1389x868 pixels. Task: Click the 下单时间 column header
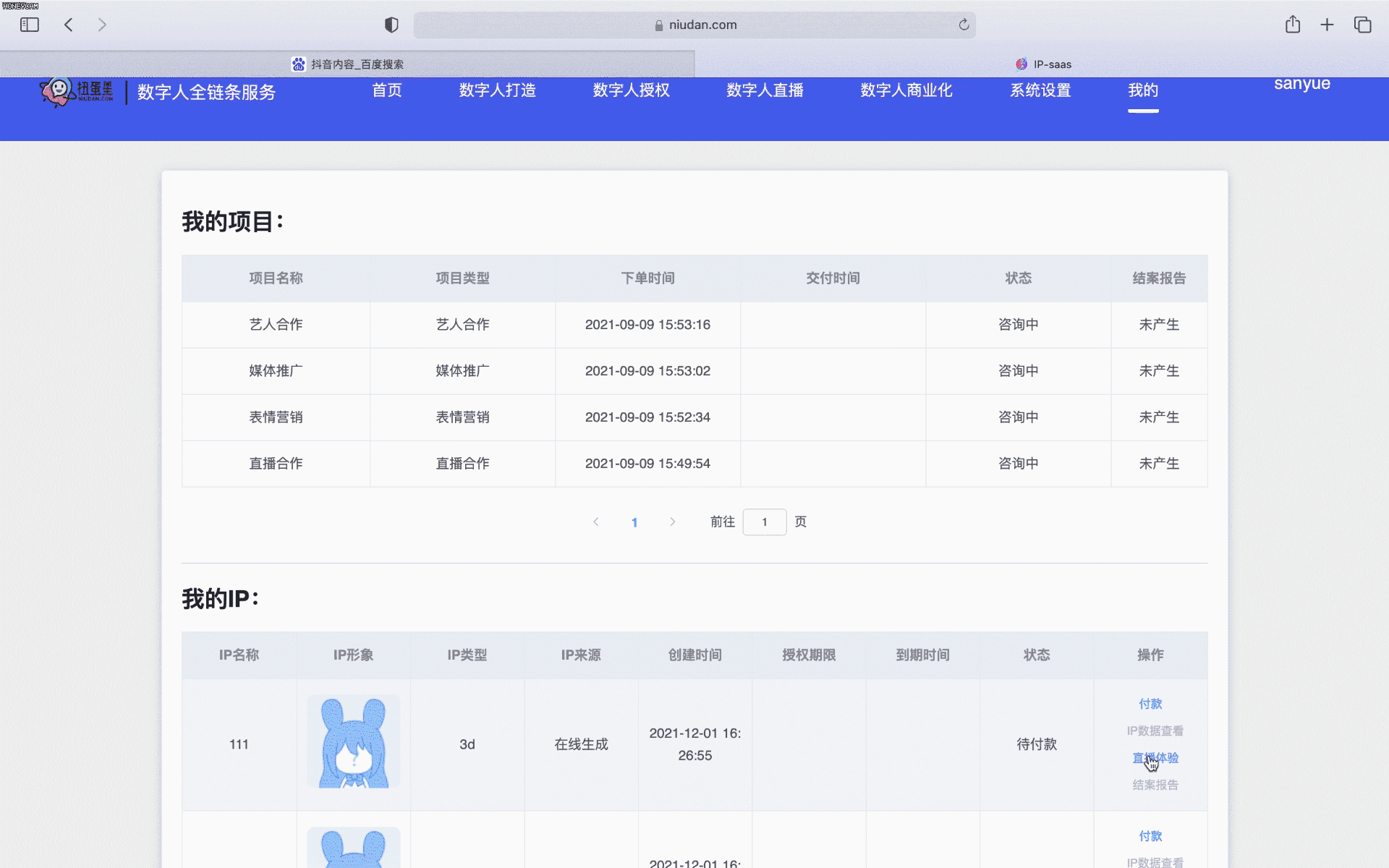pyautogui.click(x=647, y=278)
